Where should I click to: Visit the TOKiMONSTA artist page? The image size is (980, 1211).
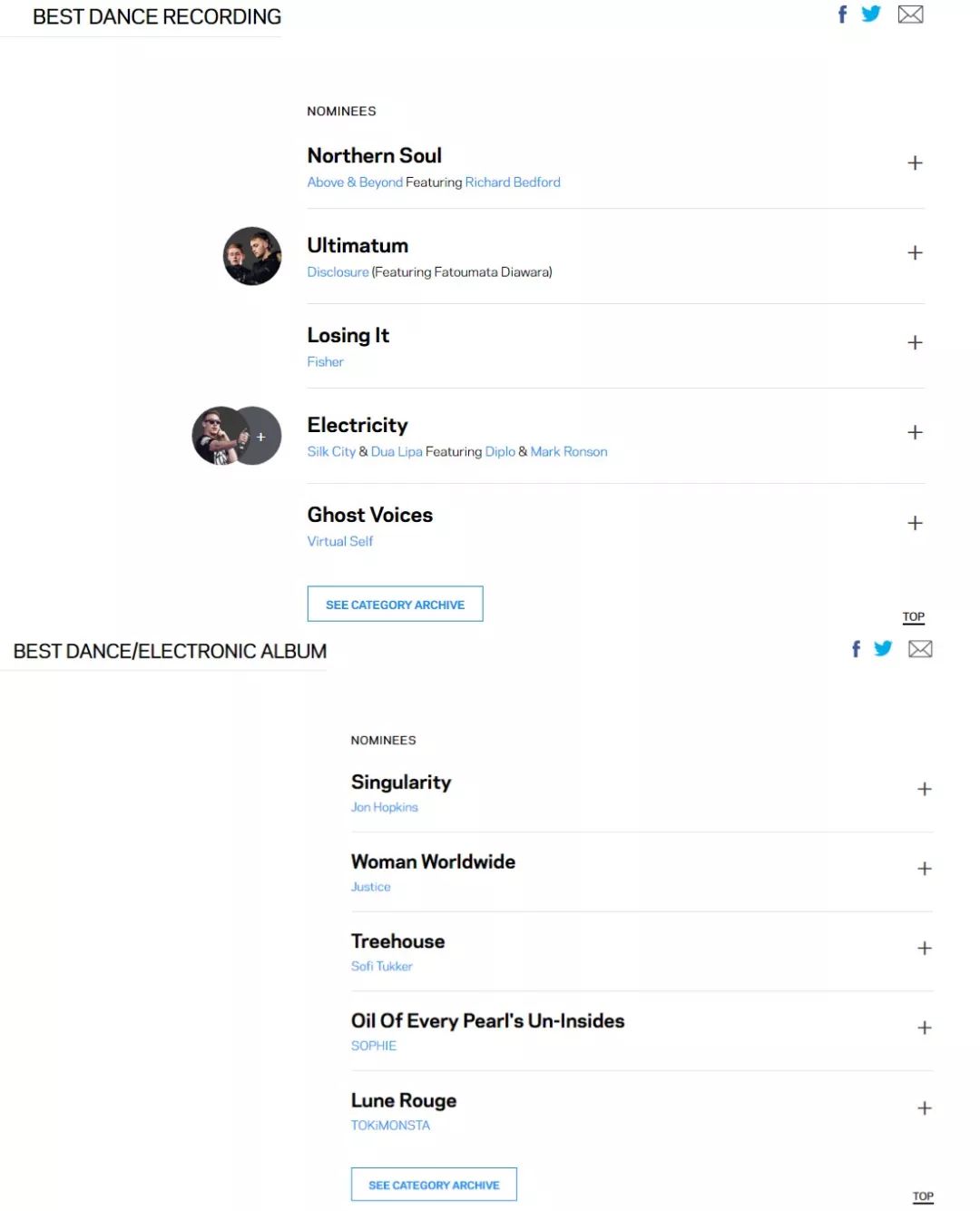[x=390, y=1125]
